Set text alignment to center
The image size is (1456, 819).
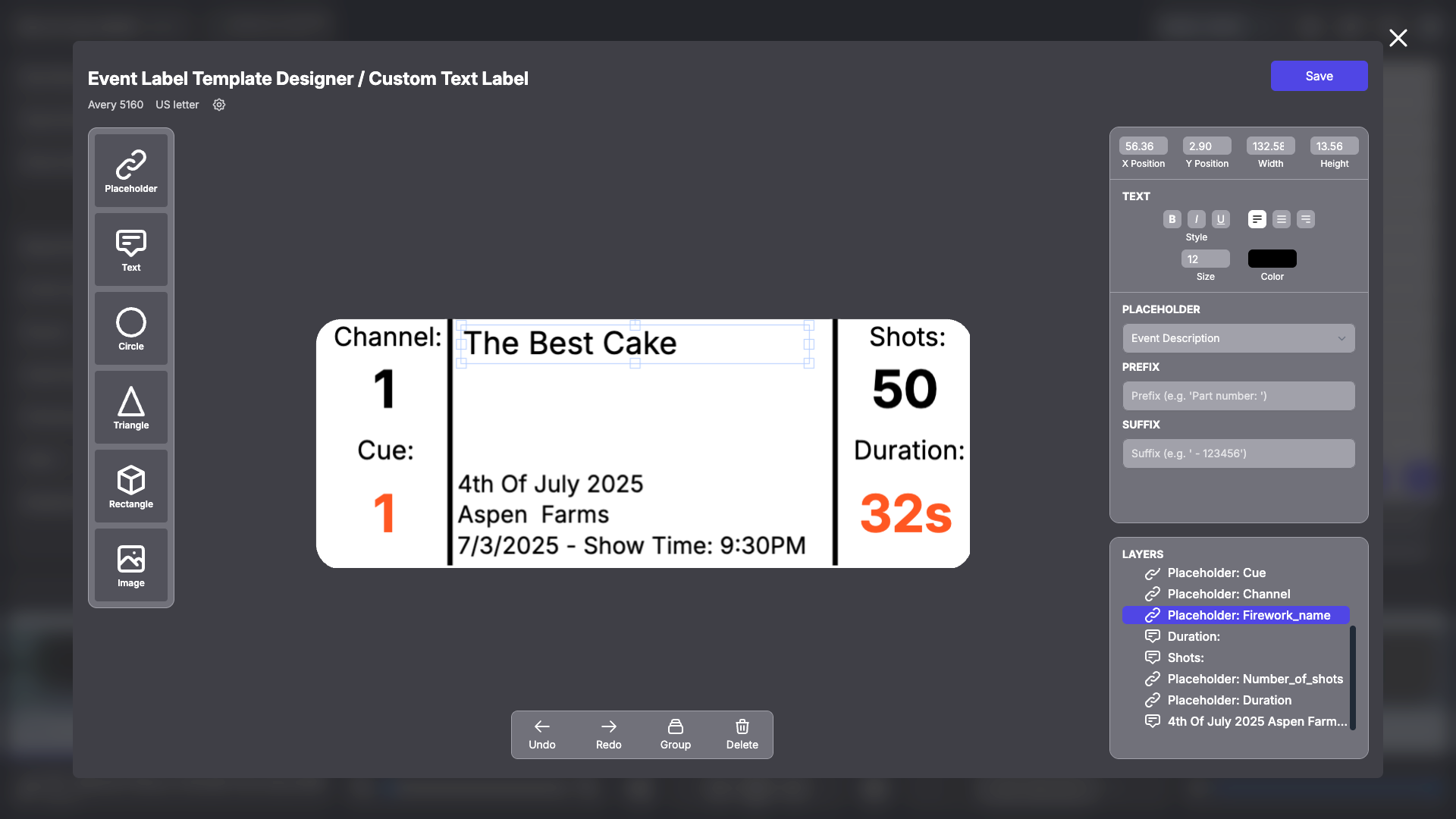pos(1281,219)
